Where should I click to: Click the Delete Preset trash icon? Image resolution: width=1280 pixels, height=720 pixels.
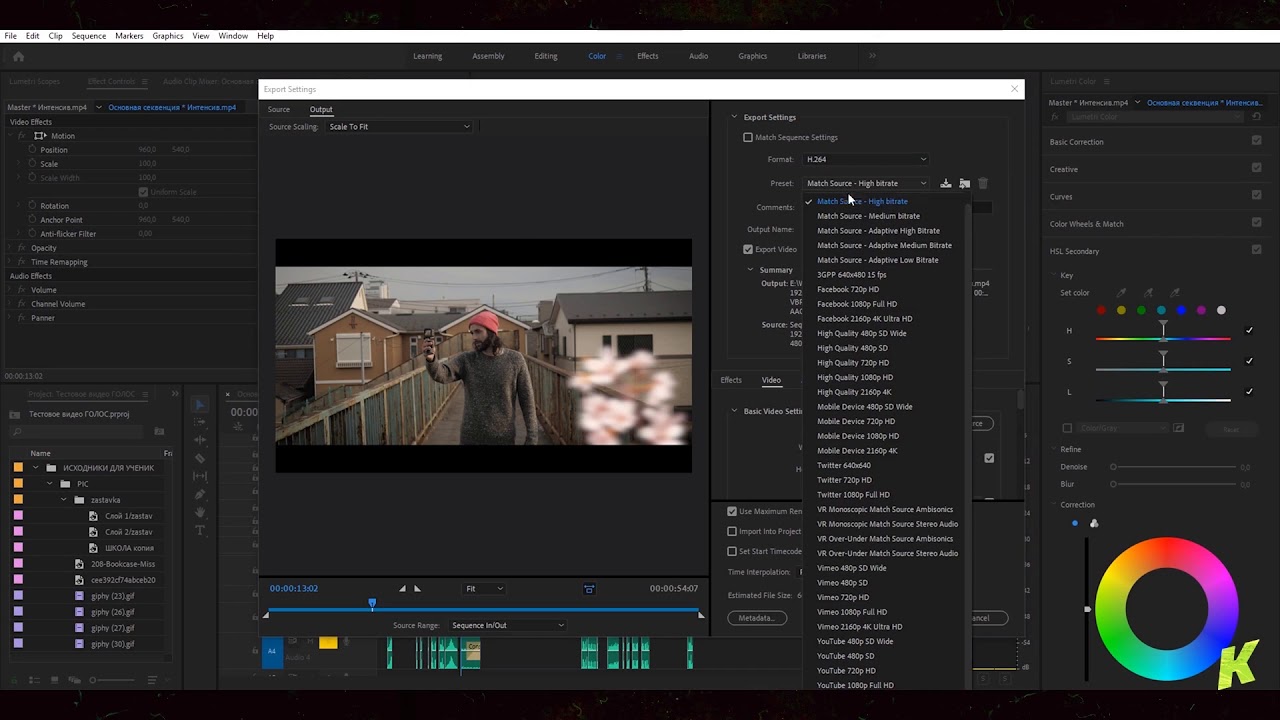(x=983, y=183)
